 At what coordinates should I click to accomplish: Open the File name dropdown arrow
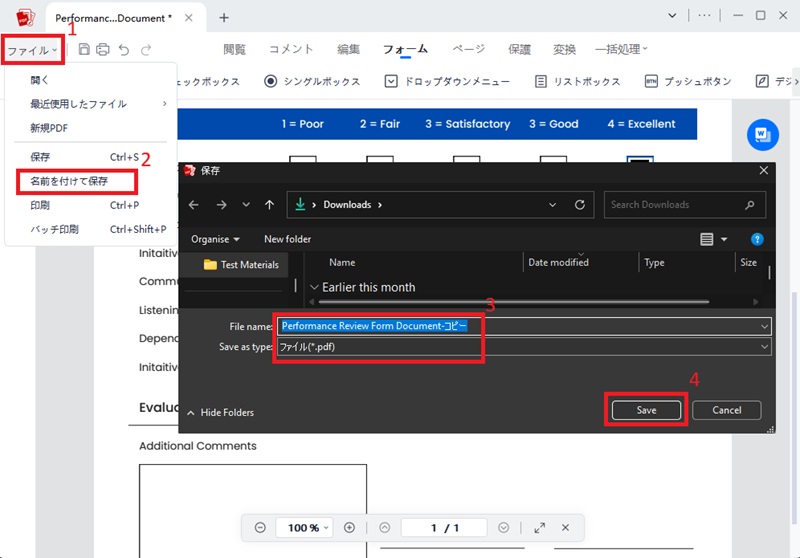(764, 326)
